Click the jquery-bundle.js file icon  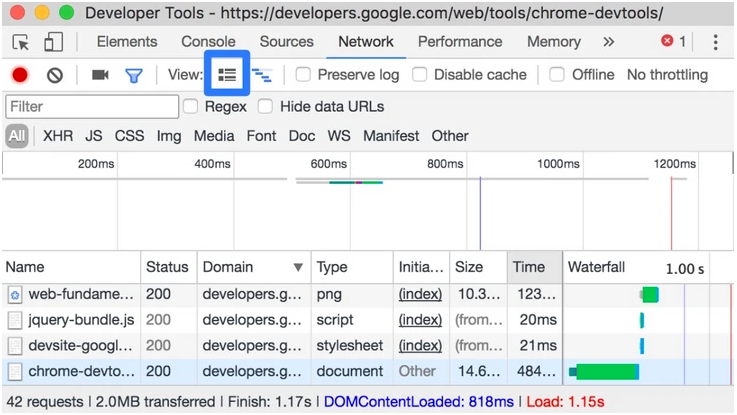point(15,321)
